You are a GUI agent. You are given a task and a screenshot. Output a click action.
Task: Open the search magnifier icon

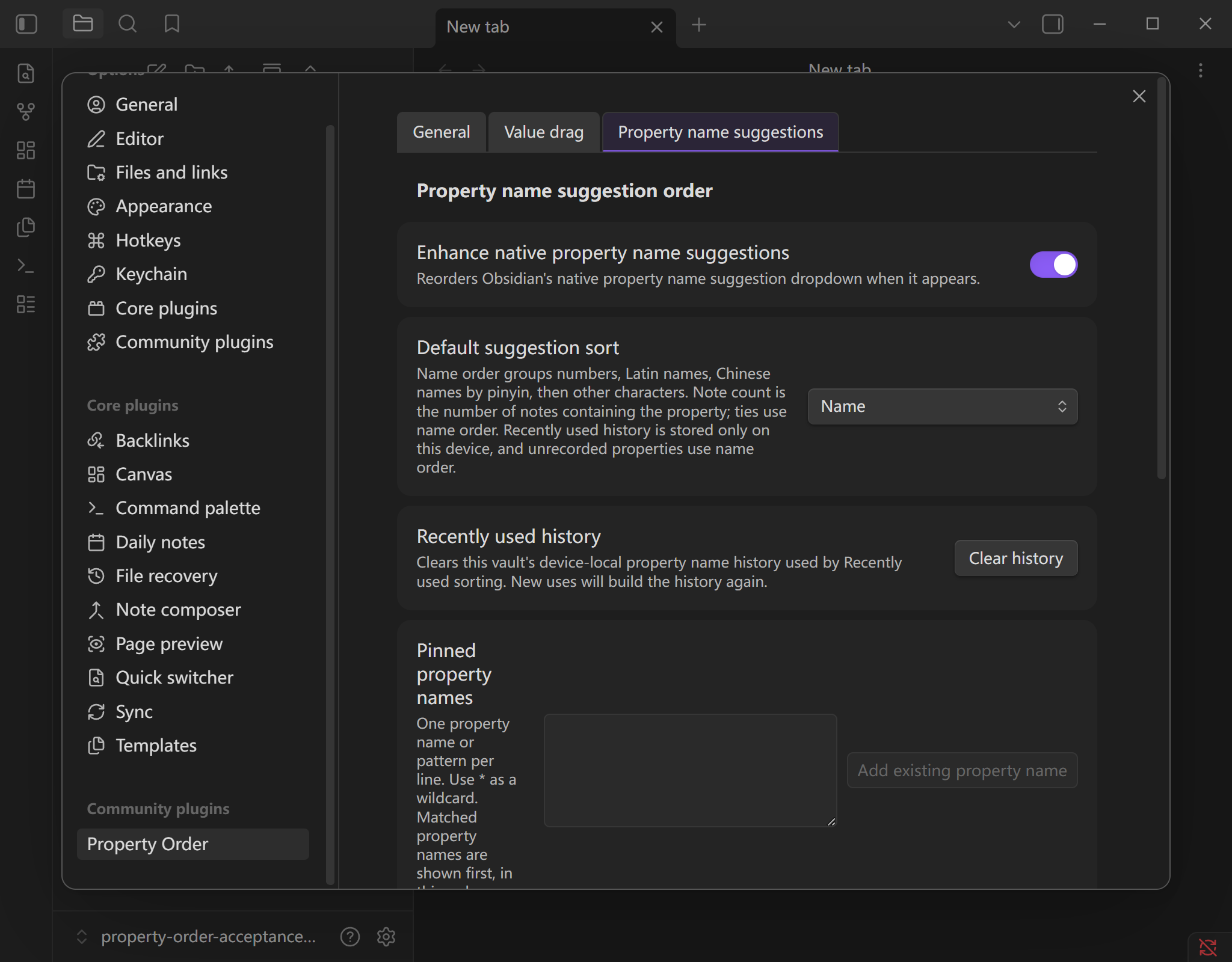(128, 25)
